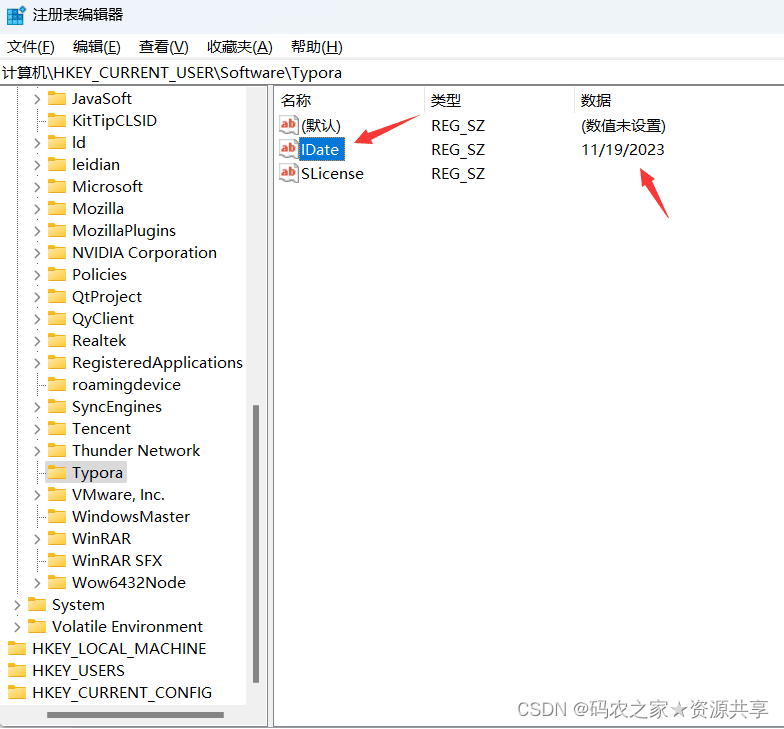Select the Microsoft key label
This screenshot has width=784, height=729.
click(108, 187)
